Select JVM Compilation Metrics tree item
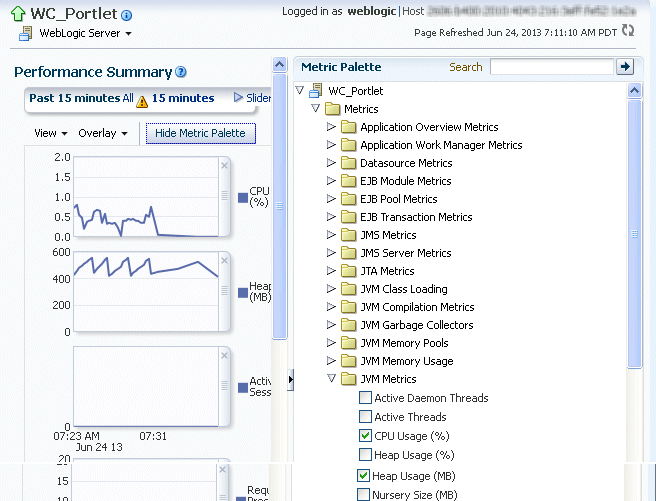This screenshot has width=656, height=501. point(417,307)
